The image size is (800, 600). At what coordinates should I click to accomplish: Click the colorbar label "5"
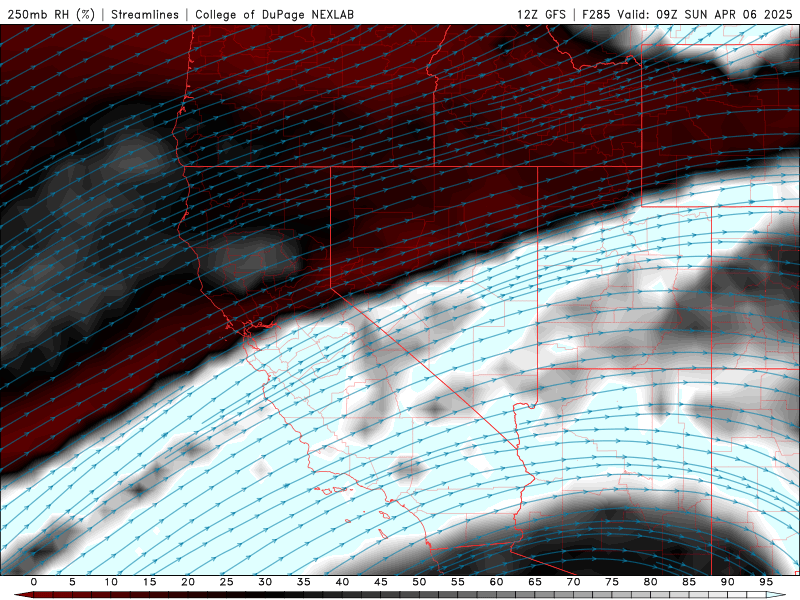pos(72,582)
